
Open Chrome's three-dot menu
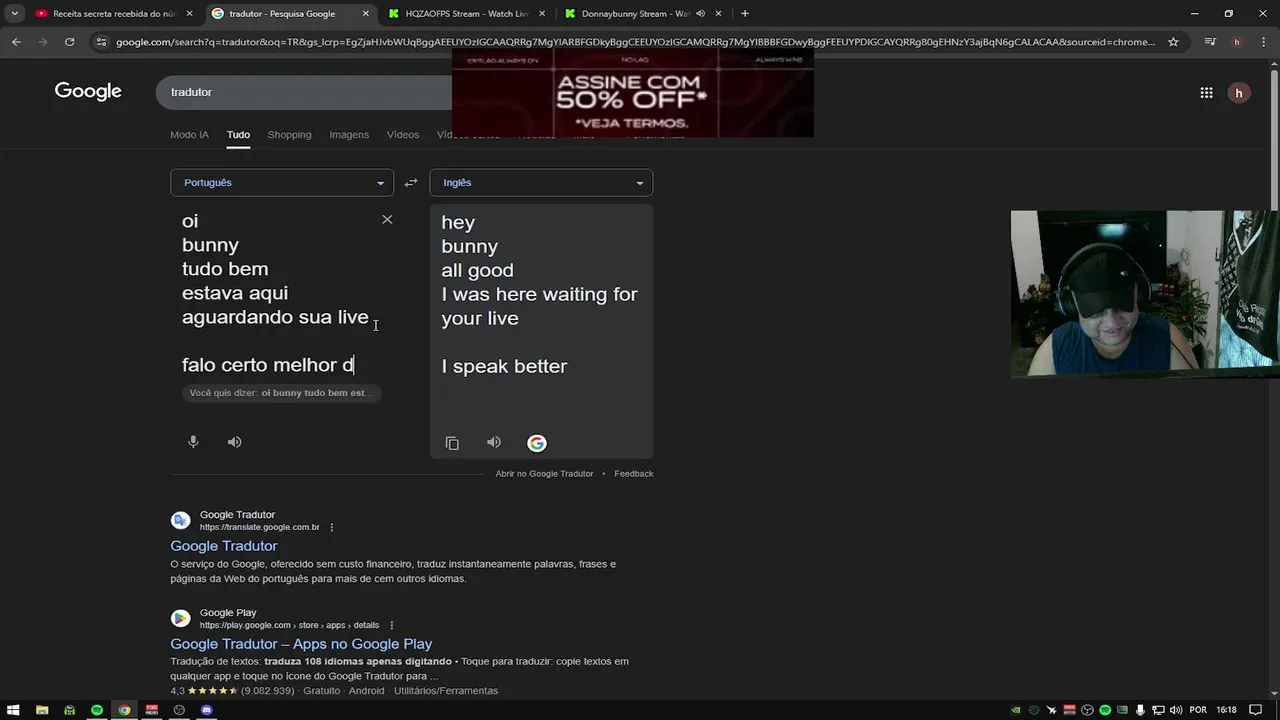[x=1264, y=42]
